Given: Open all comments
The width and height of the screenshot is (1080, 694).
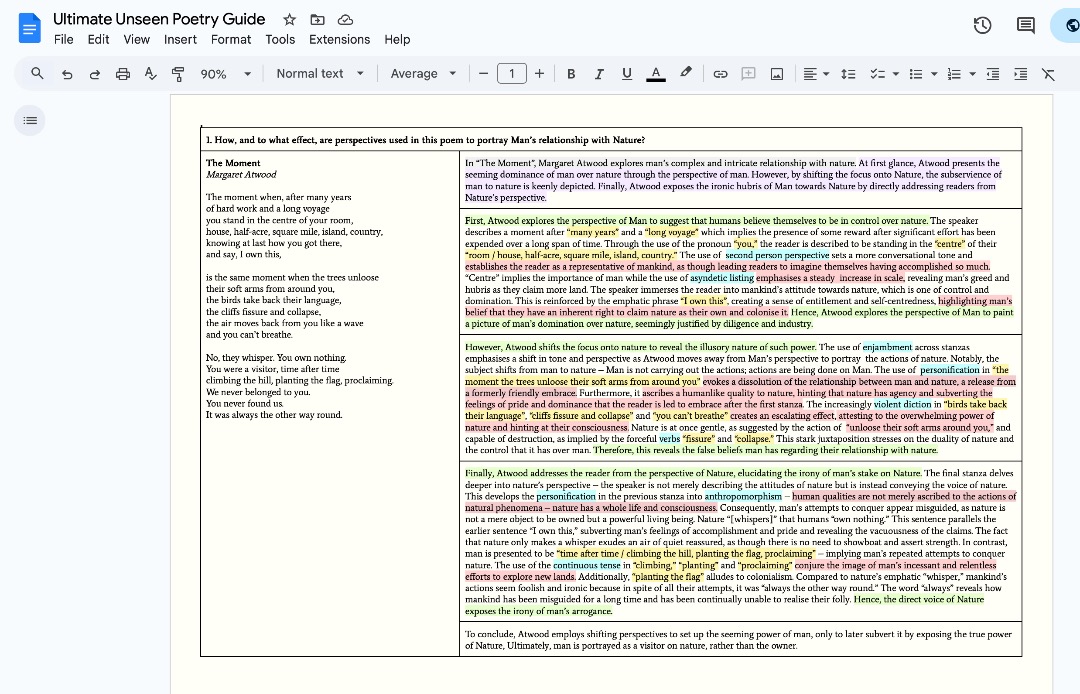Looking at the screenshot, I should pos(1026,25).
